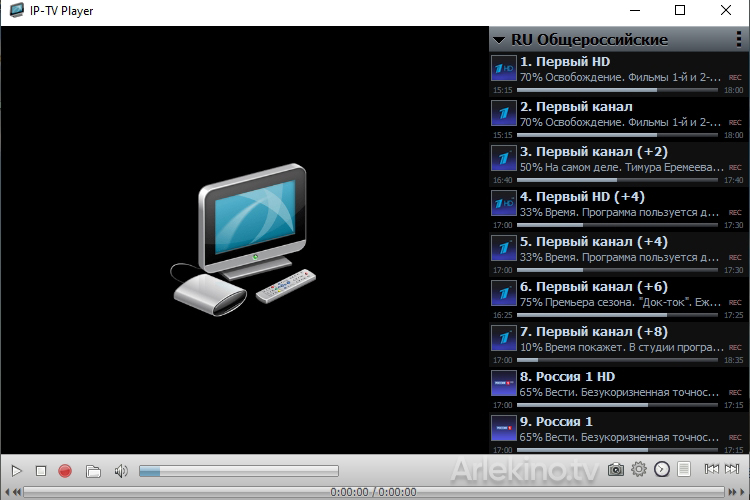The image size is (750, 500).
Task: Click the Первый HD (+4) channel logo
Action: 504,203
